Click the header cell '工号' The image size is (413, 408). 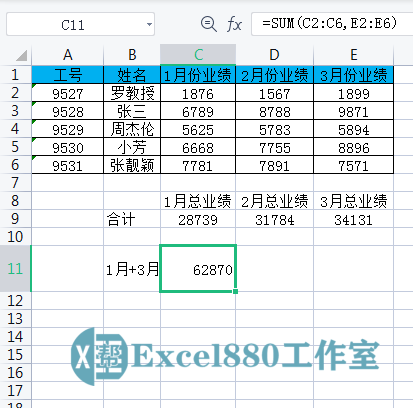click(x=68, y=75)
